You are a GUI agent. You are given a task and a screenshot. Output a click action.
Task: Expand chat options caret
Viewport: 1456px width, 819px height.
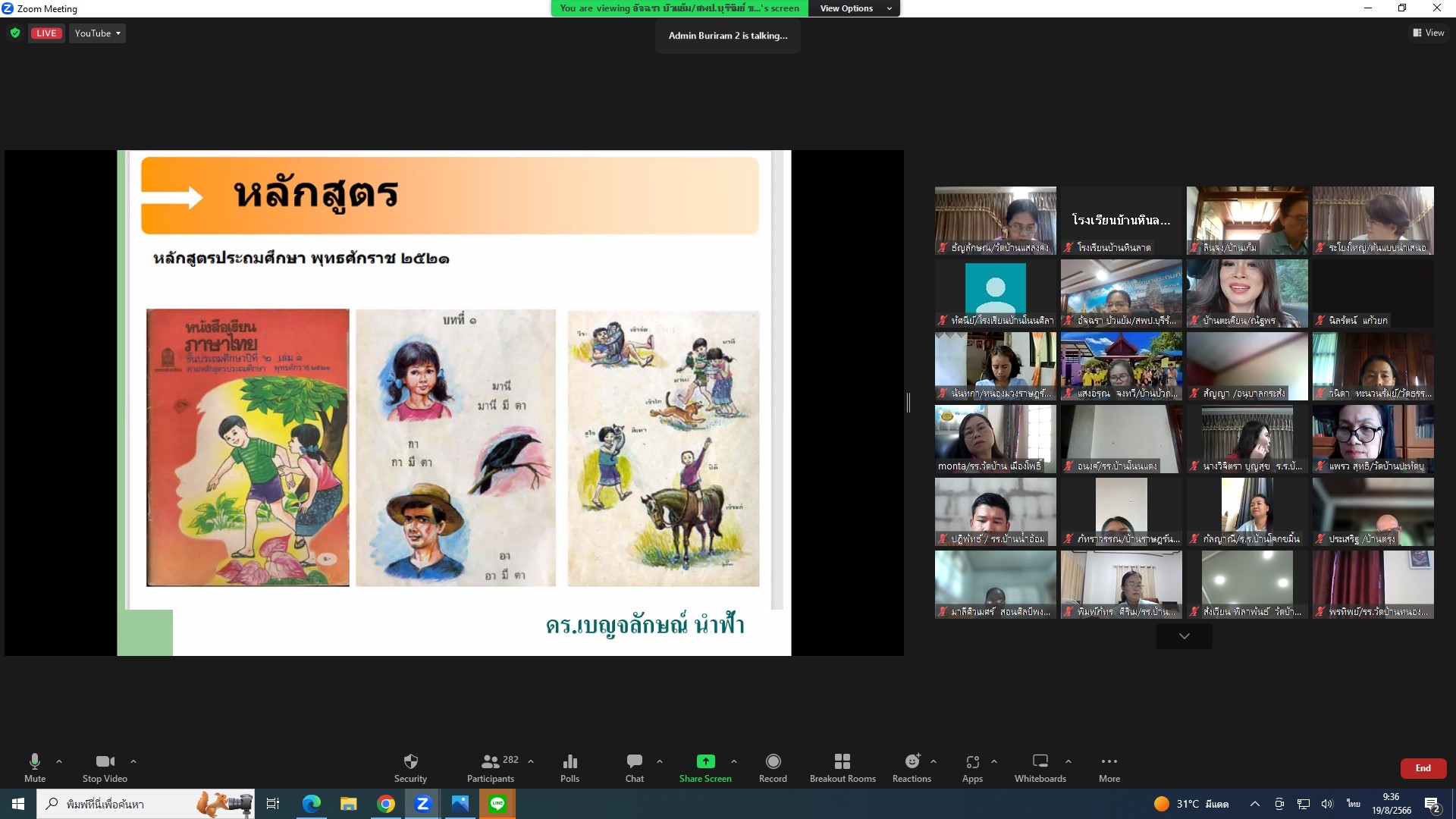(660, 761)
